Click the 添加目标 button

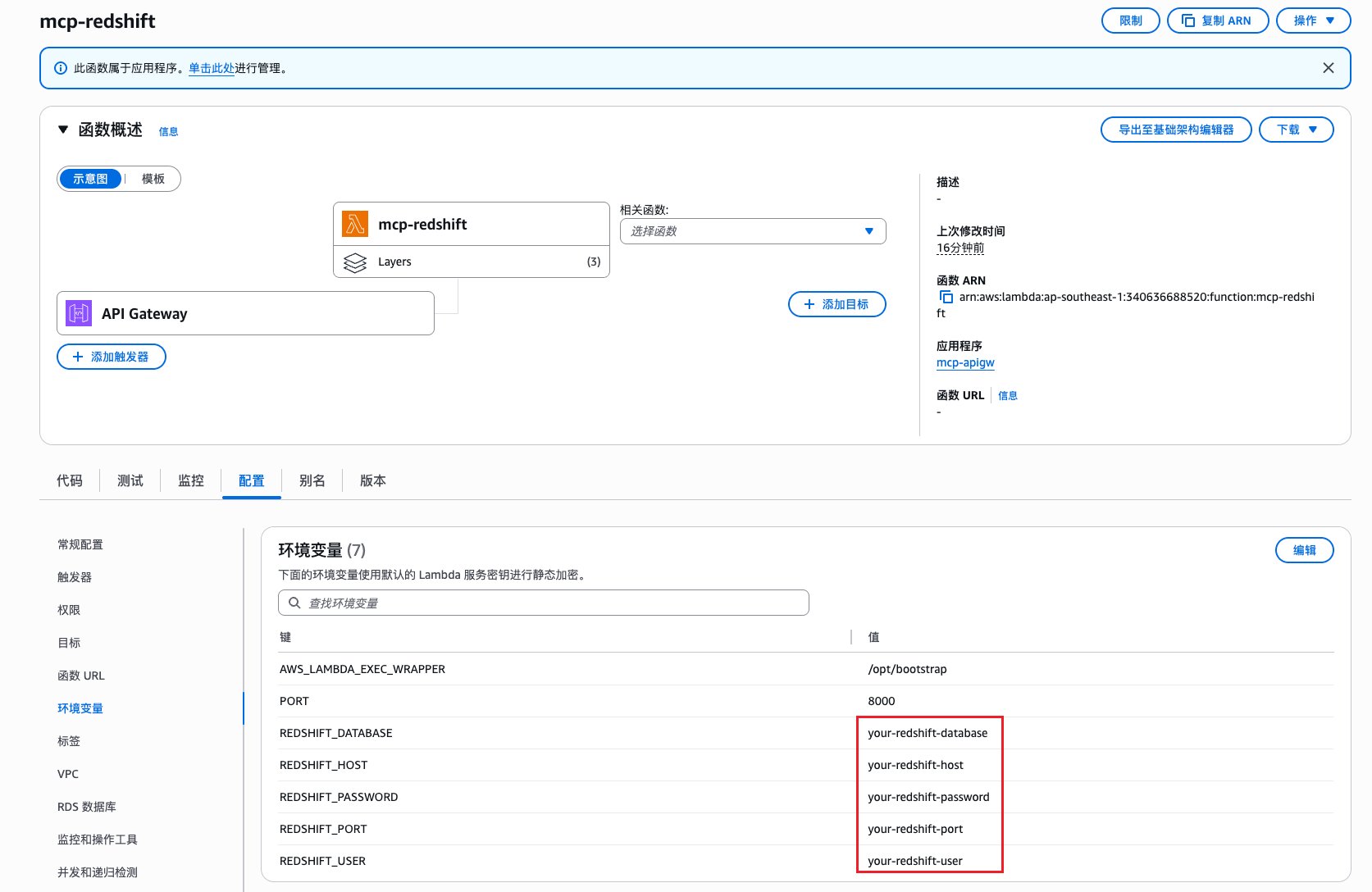click(837, 304)
